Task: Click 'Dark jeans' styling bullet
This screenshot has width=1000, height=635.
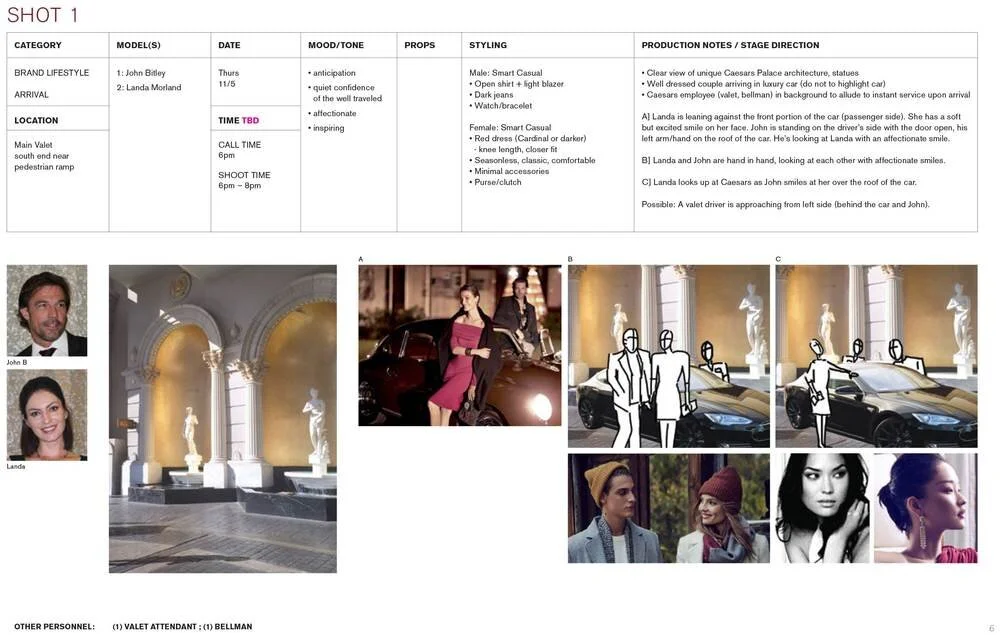Action: click(x=491, y=94)
